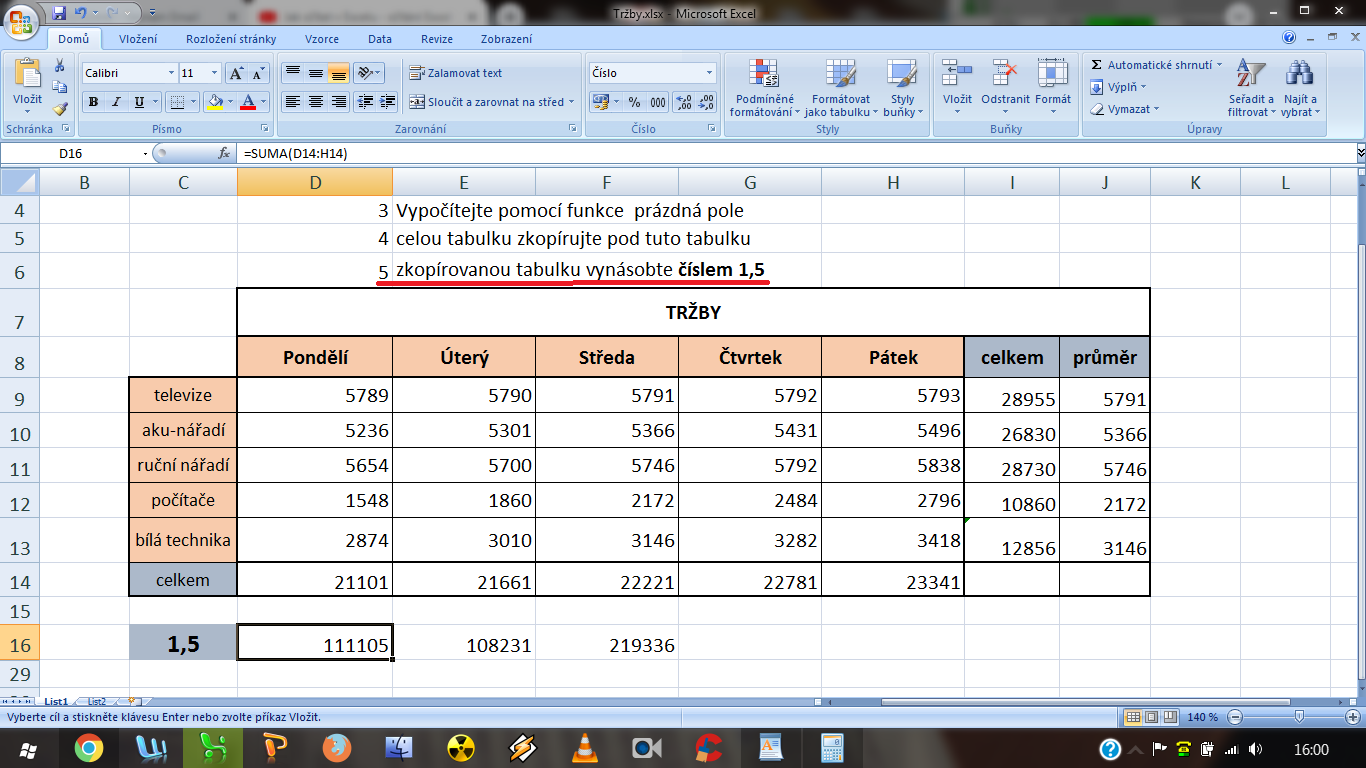Viewport: 1366px width, 768px height.
Task: Click Sloučit a zarovnat na střed button
Action: [487, 102]
